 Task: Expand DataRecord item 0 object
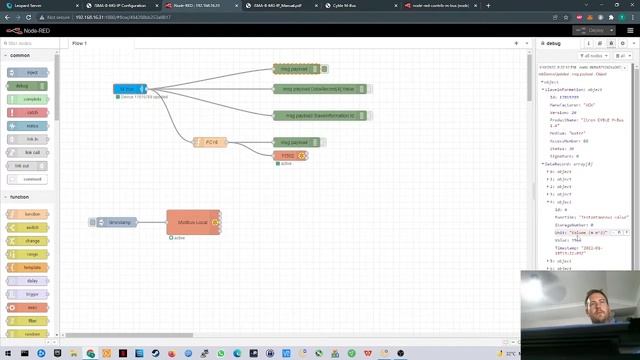coord(548,172)
